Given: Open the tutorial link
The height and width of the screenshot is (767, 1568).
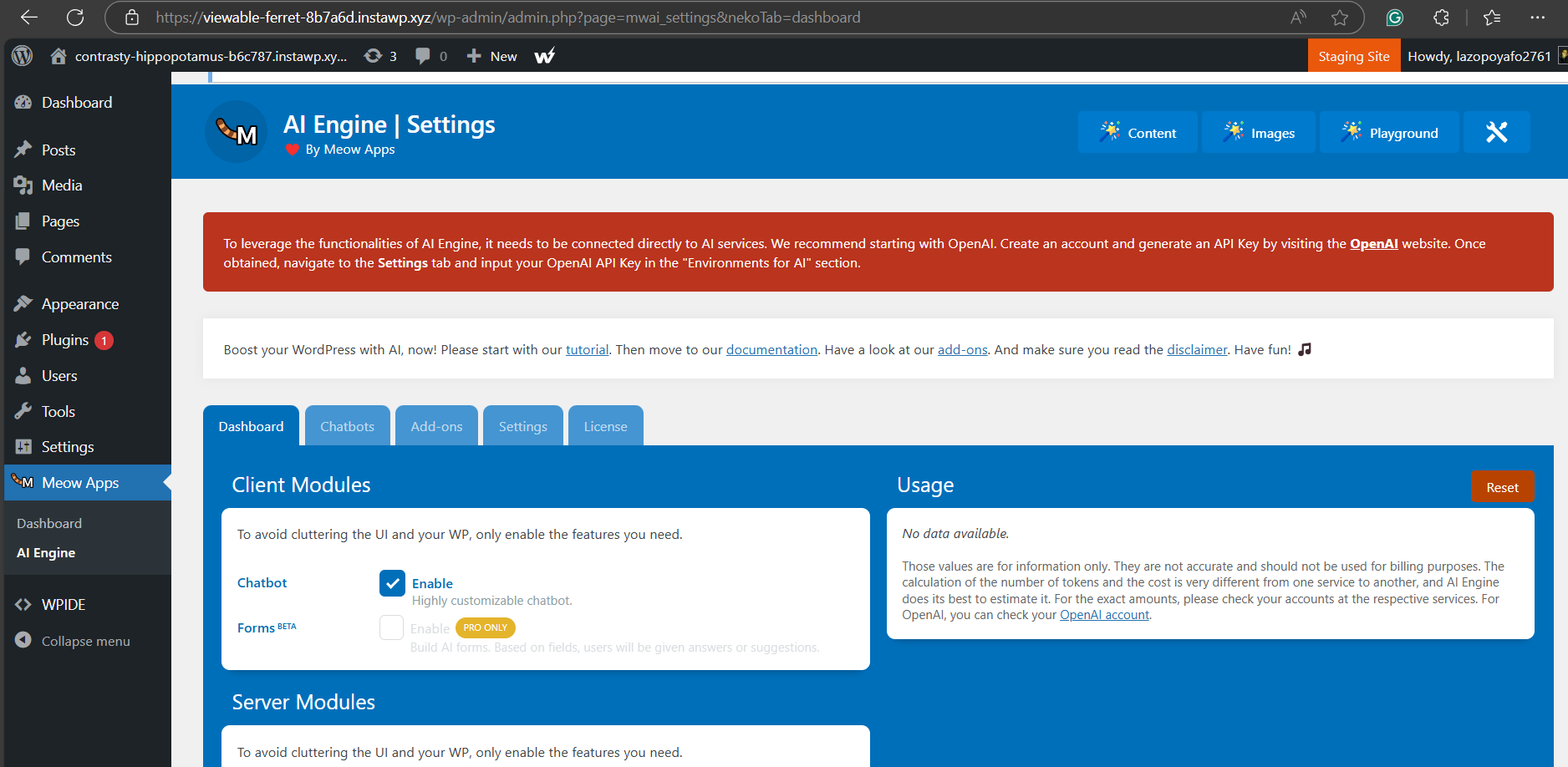Looking at the screenshot, I should (x=587, y=350).
